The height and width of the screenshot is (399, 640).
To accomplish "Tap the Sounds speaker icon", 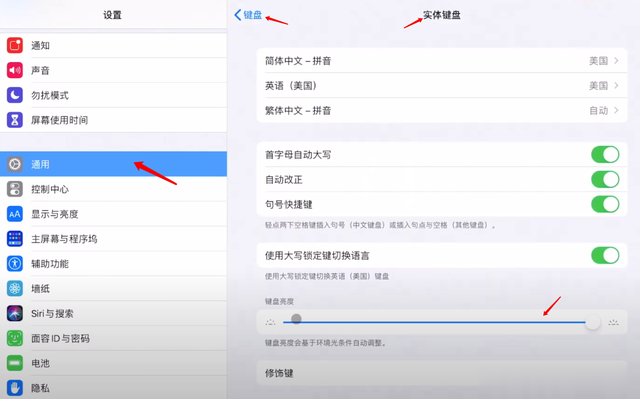I will point(15,70).
